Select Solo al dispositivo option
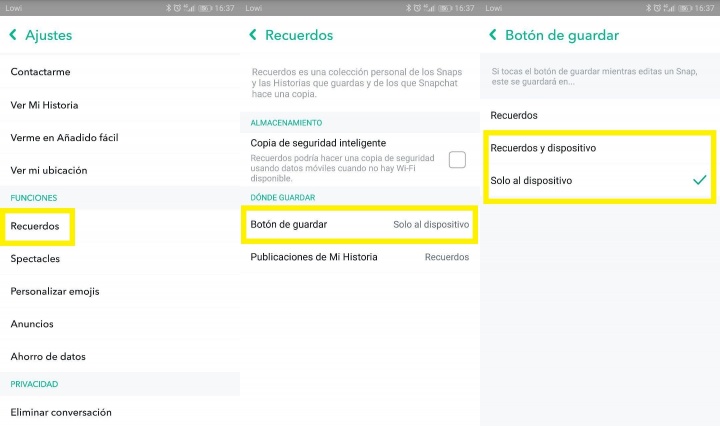The width and height of the screenshot is (720, 426). [x=600, y=180]
